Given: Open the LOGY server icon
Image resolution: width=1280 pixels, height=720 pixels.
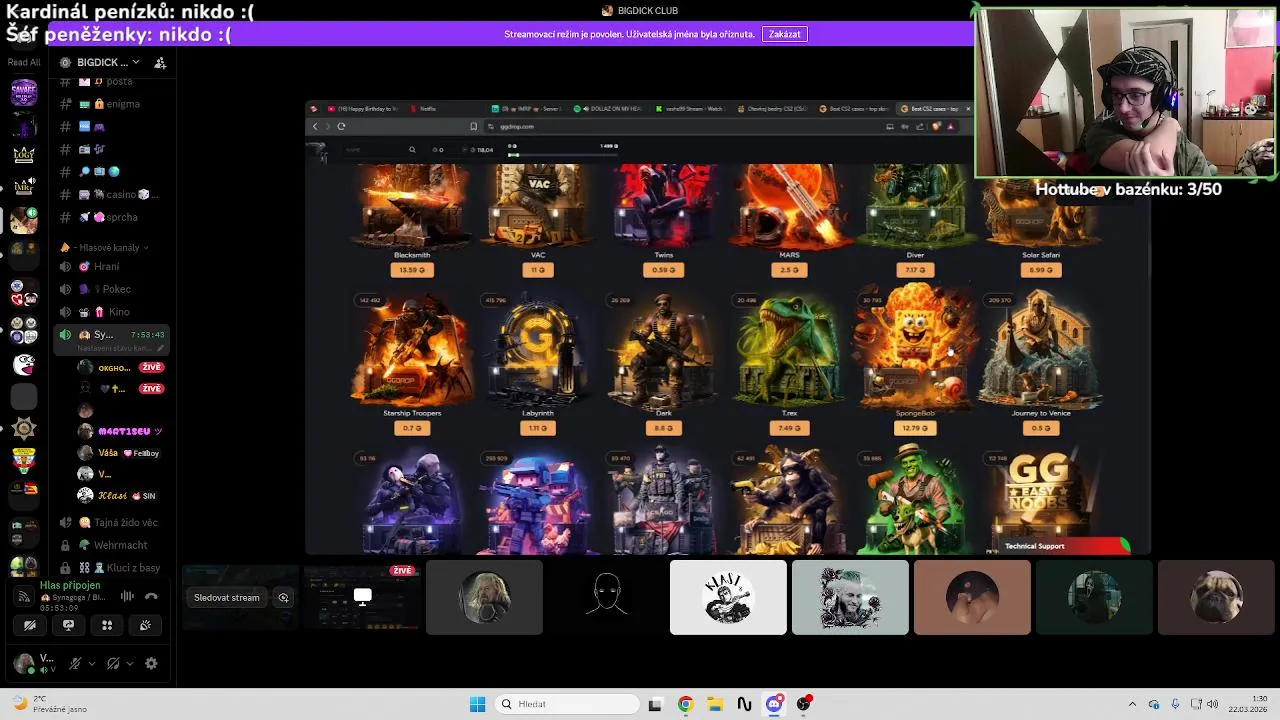Looking at the screenshot, I should pyautogui.click(x=24, y=154).
